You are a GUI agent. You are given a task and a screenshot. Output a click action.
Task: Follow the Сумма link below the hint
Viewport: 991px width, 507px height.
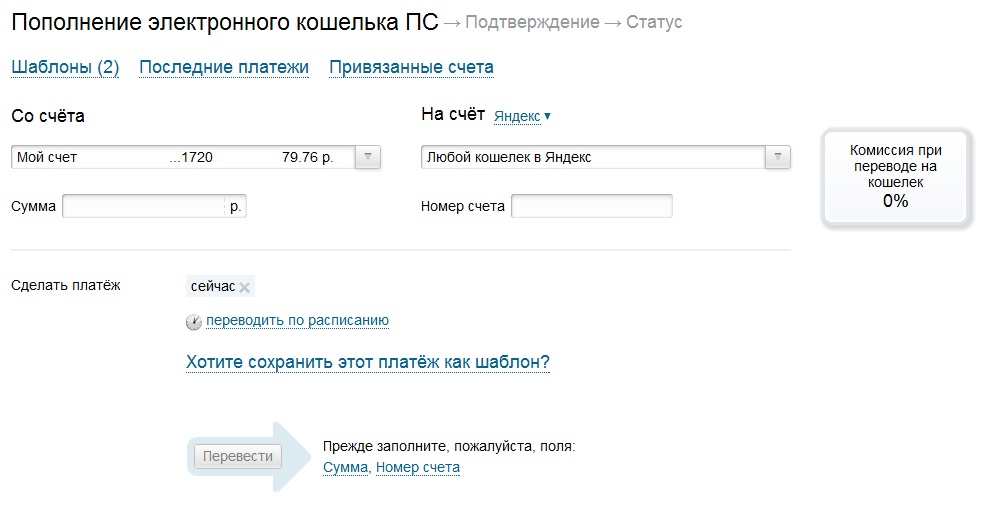(345, 468)
